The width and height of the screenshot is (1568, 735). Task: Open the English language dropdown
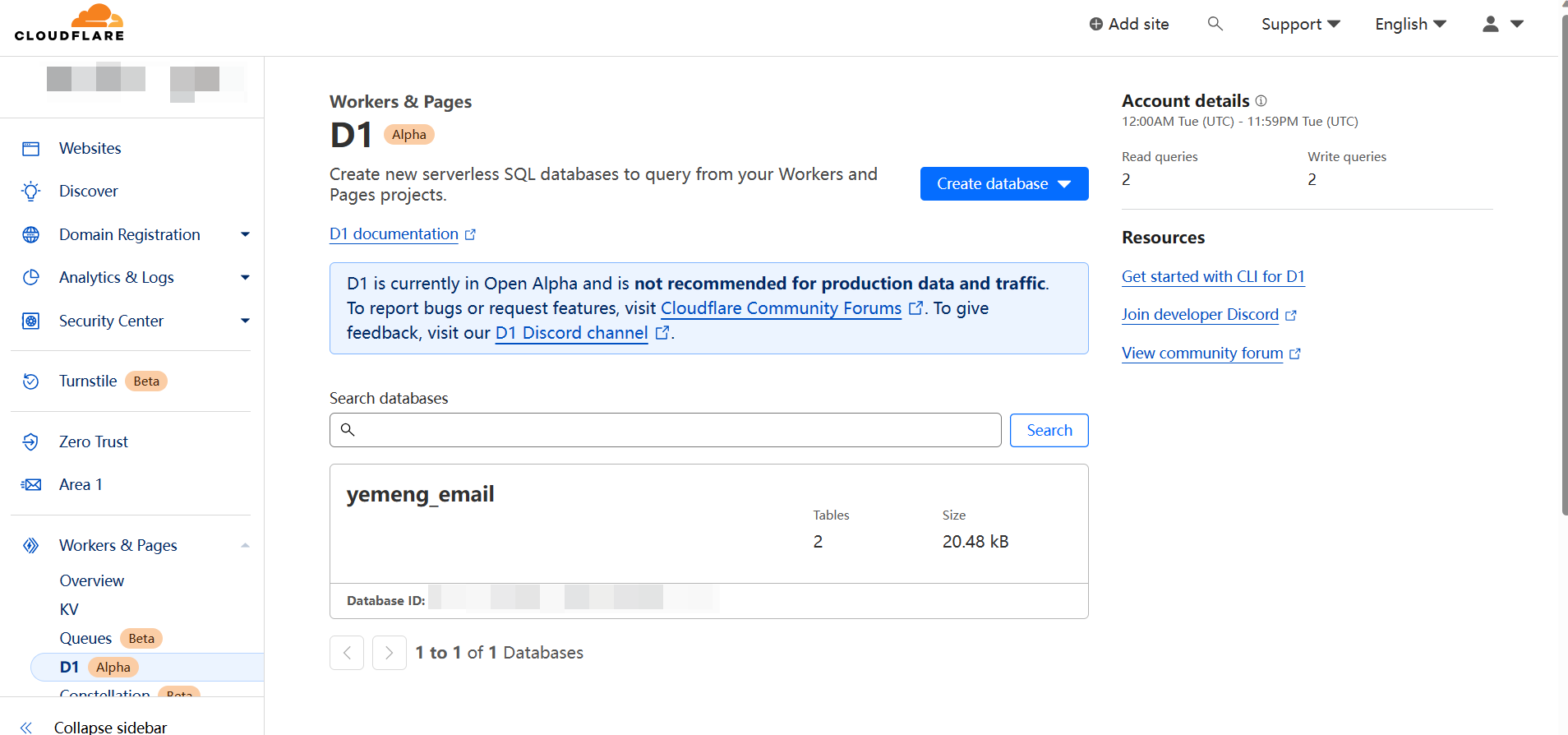pos(1410,25)
